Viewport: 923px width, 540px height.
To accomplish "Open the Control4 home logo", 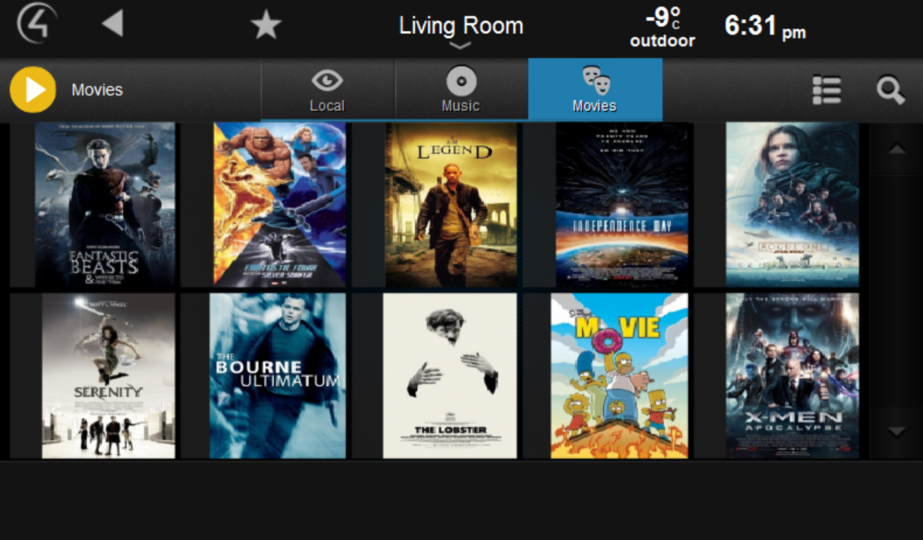I will (x=36, y=24).
